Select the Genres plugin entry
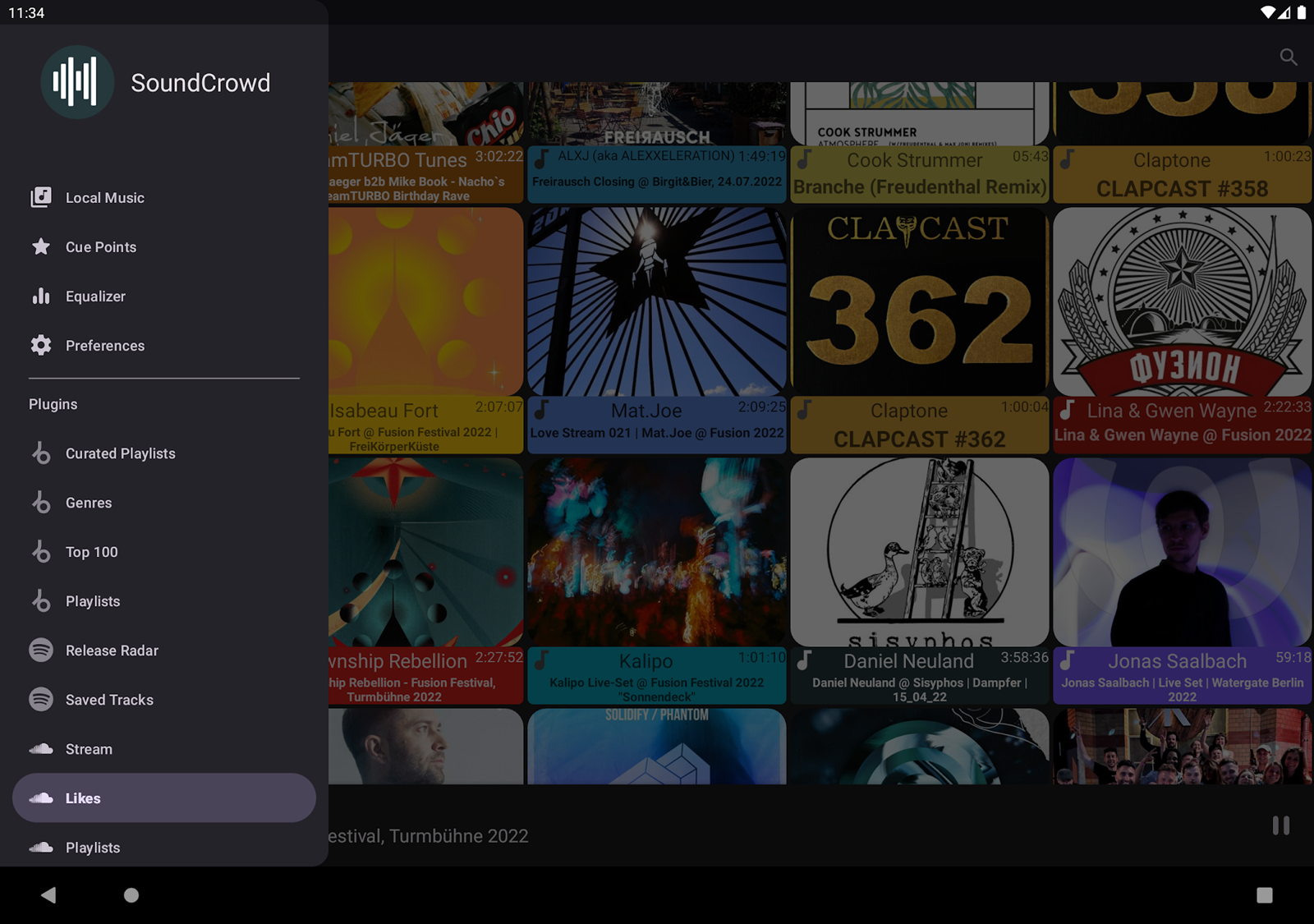Screen dimensions: 1314x924 [164, 503]
